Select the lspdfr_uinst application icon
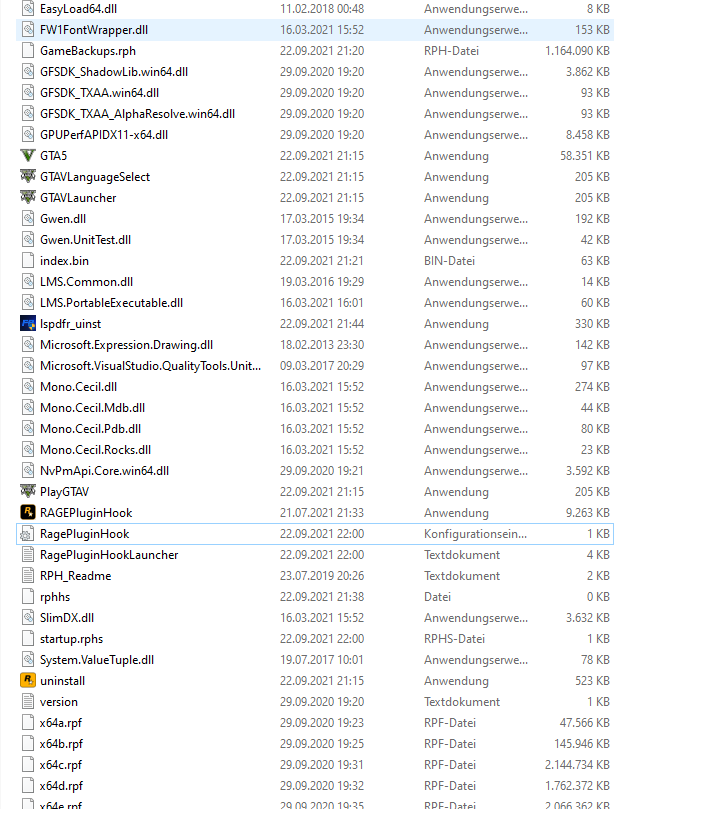The image size is (728, 825). tap(28, 324)
